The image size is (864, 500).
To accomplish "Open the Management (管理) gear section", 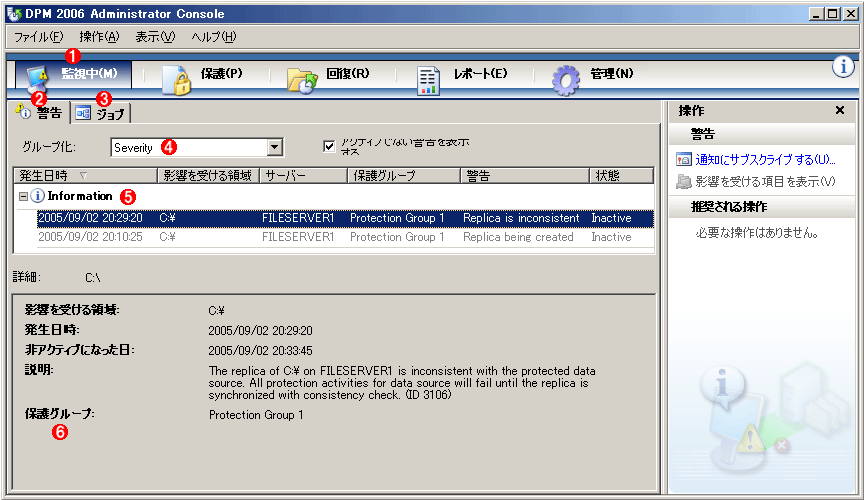I will [592, 79].
